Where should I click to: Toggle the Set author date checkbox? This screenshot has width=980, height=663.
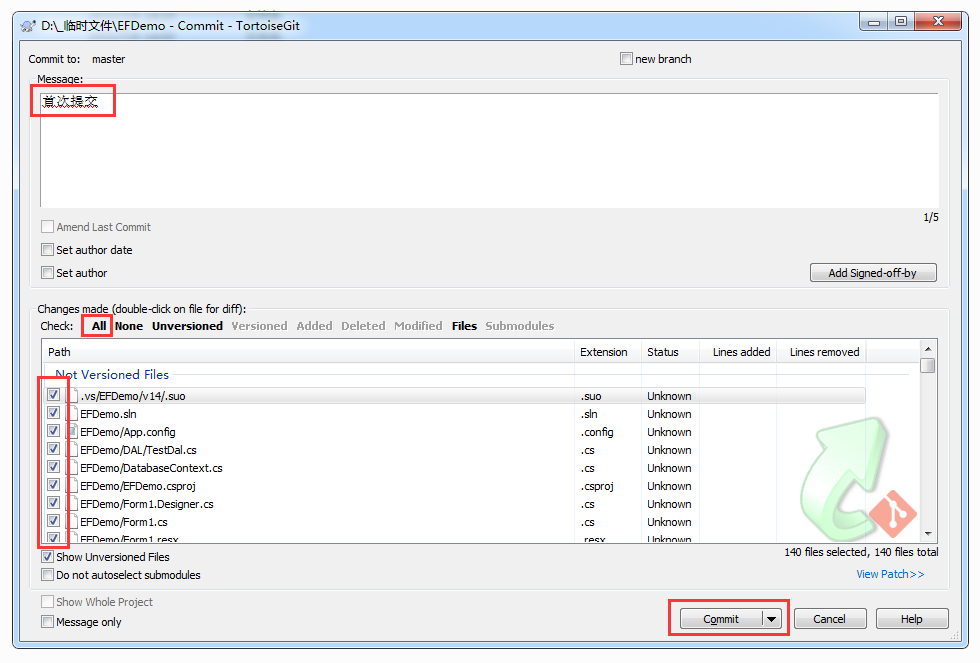pyautogui.click(x=48, y=250)
